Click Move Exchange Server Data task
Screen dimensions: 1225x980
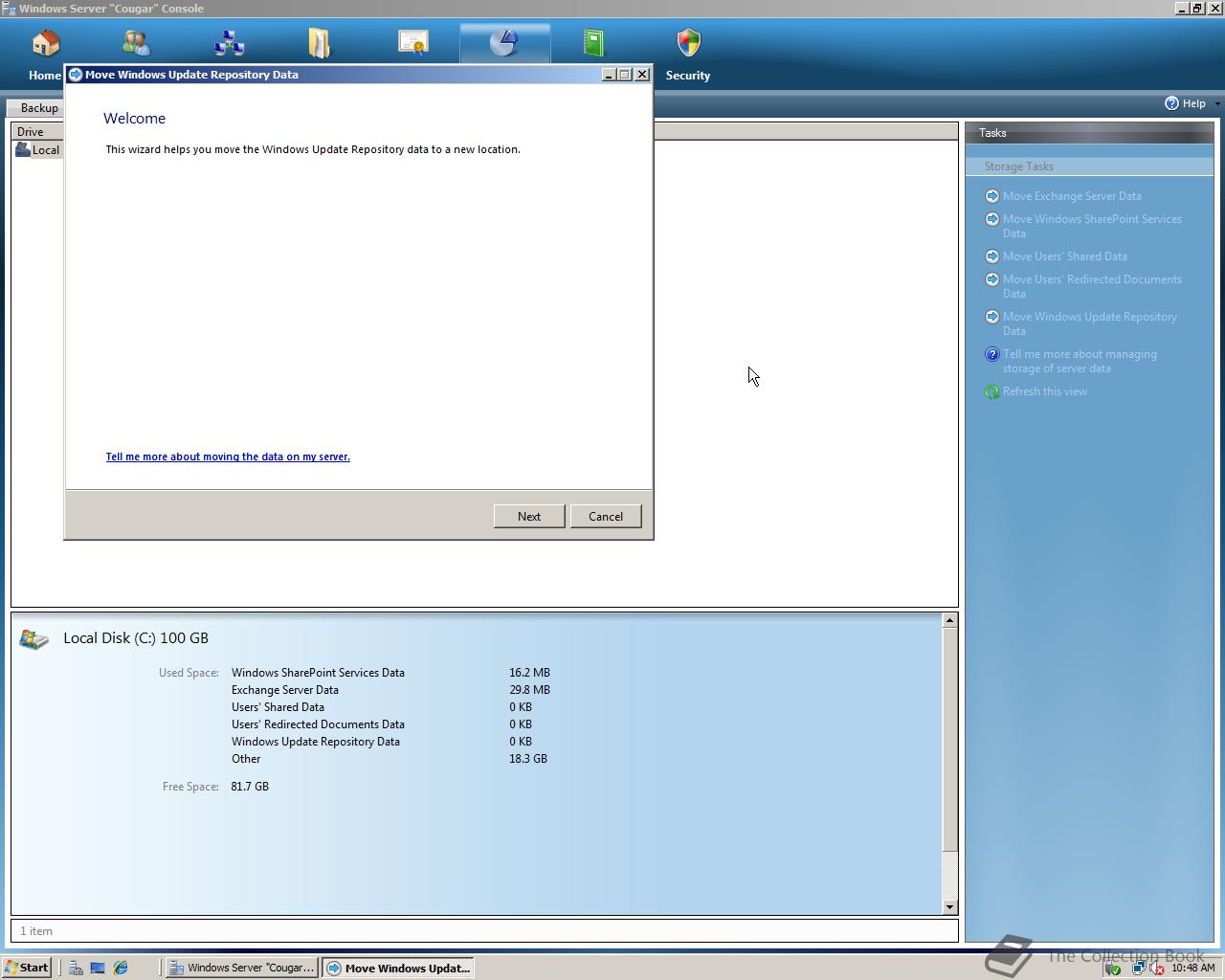(x=1072, y=196)
